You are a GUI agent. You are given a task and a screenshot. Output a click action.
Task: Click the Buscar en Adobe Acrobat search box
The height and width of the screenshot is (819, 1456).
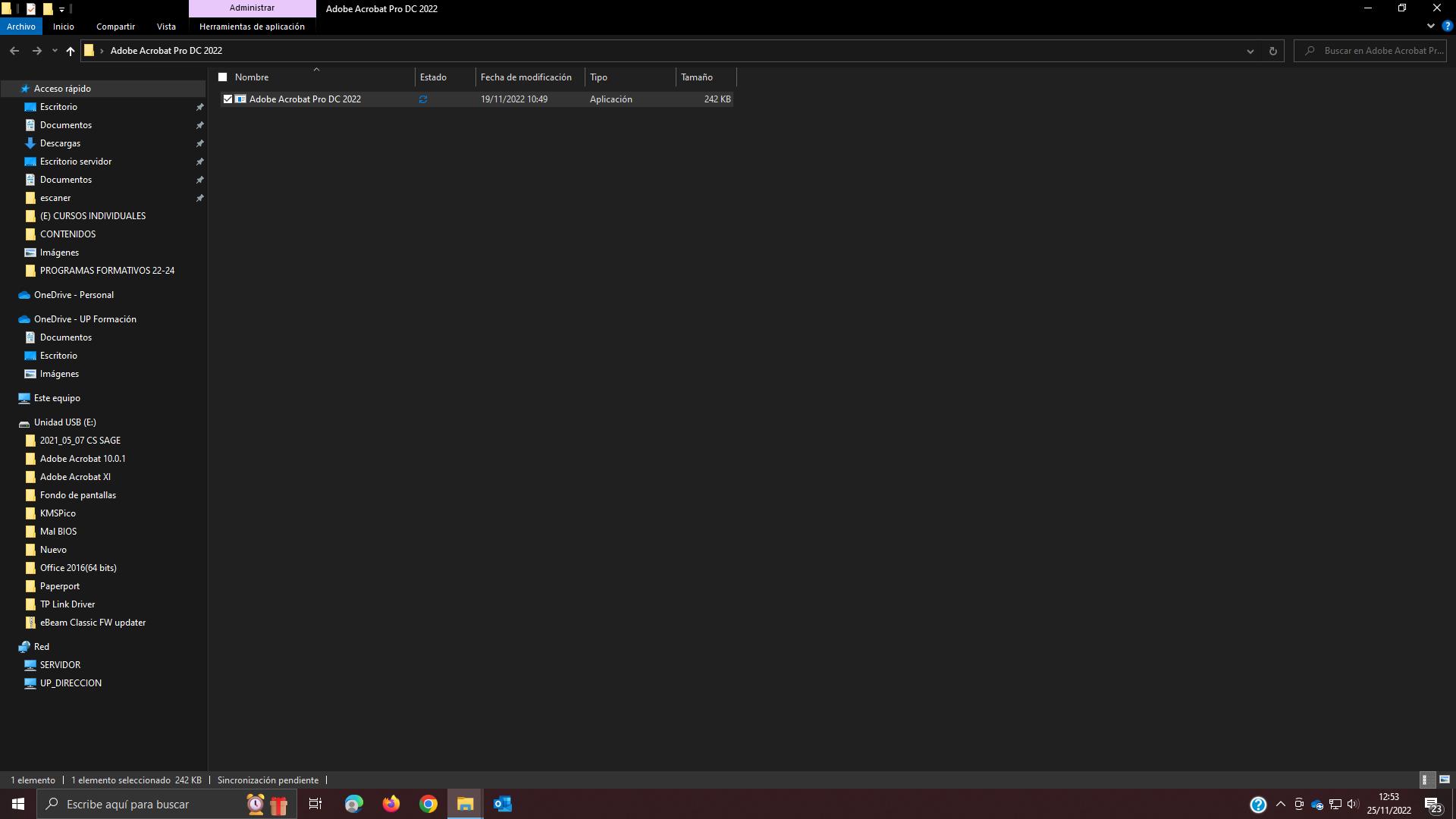(1379, 51)
